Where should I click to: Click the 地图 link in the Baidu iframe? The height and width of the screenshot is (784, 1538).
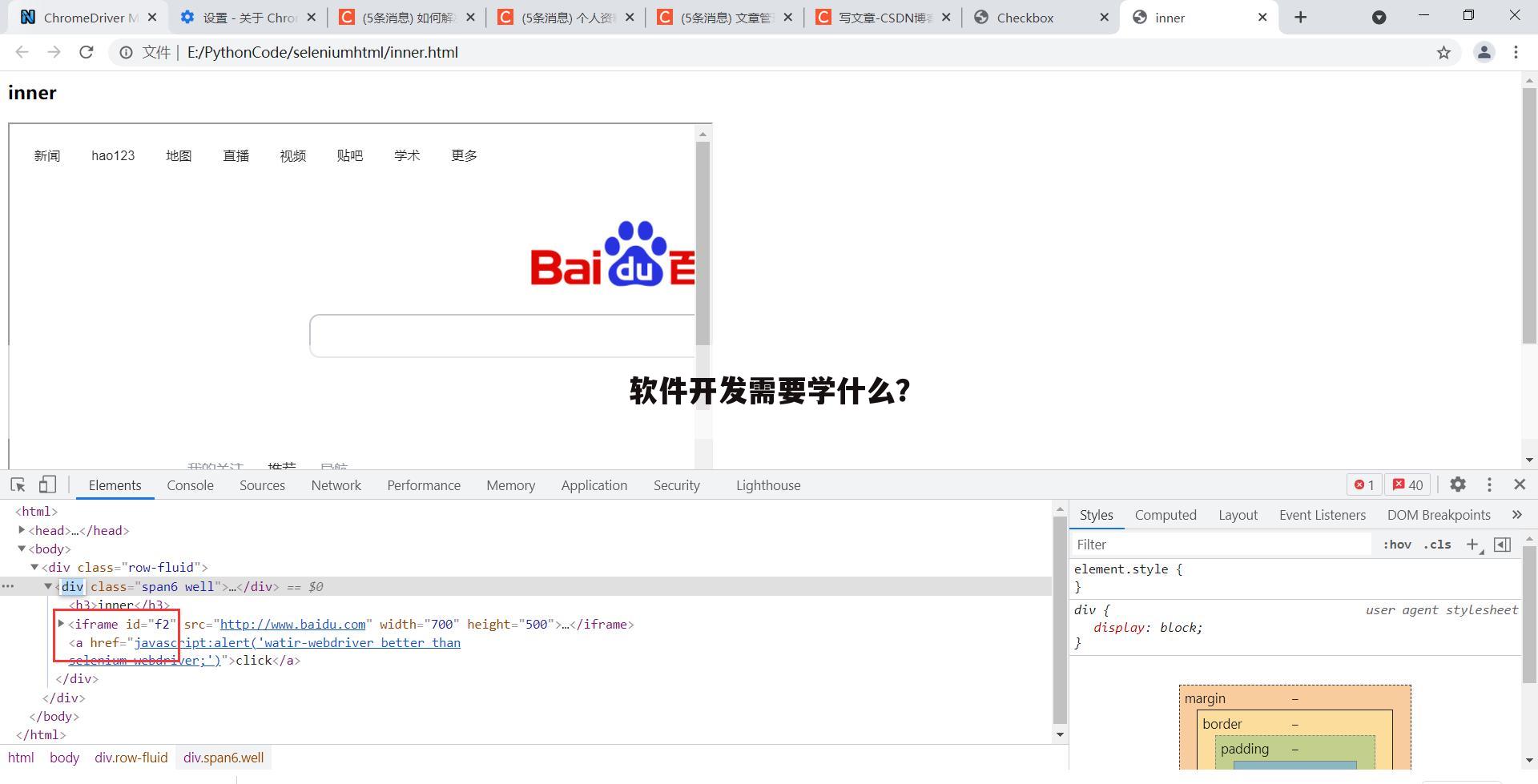[179, 155]
